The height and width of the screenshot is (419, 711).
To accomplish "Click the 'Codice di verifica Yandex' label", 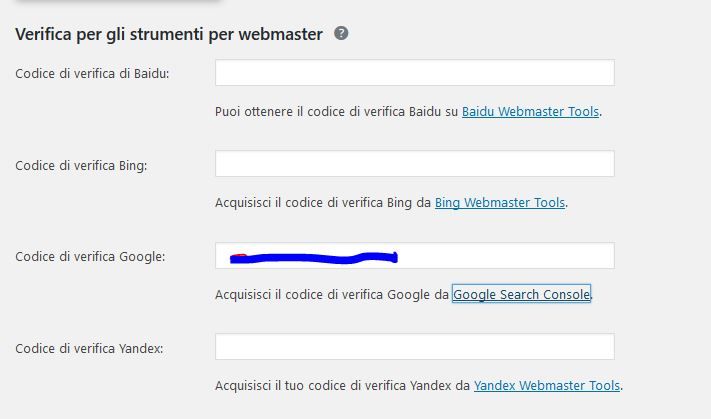I will [89, 349].
